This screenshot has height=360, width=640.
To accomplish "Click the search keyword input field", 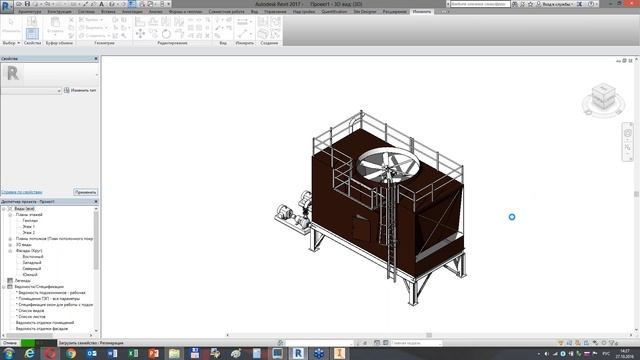I will (x=480, y=4).
